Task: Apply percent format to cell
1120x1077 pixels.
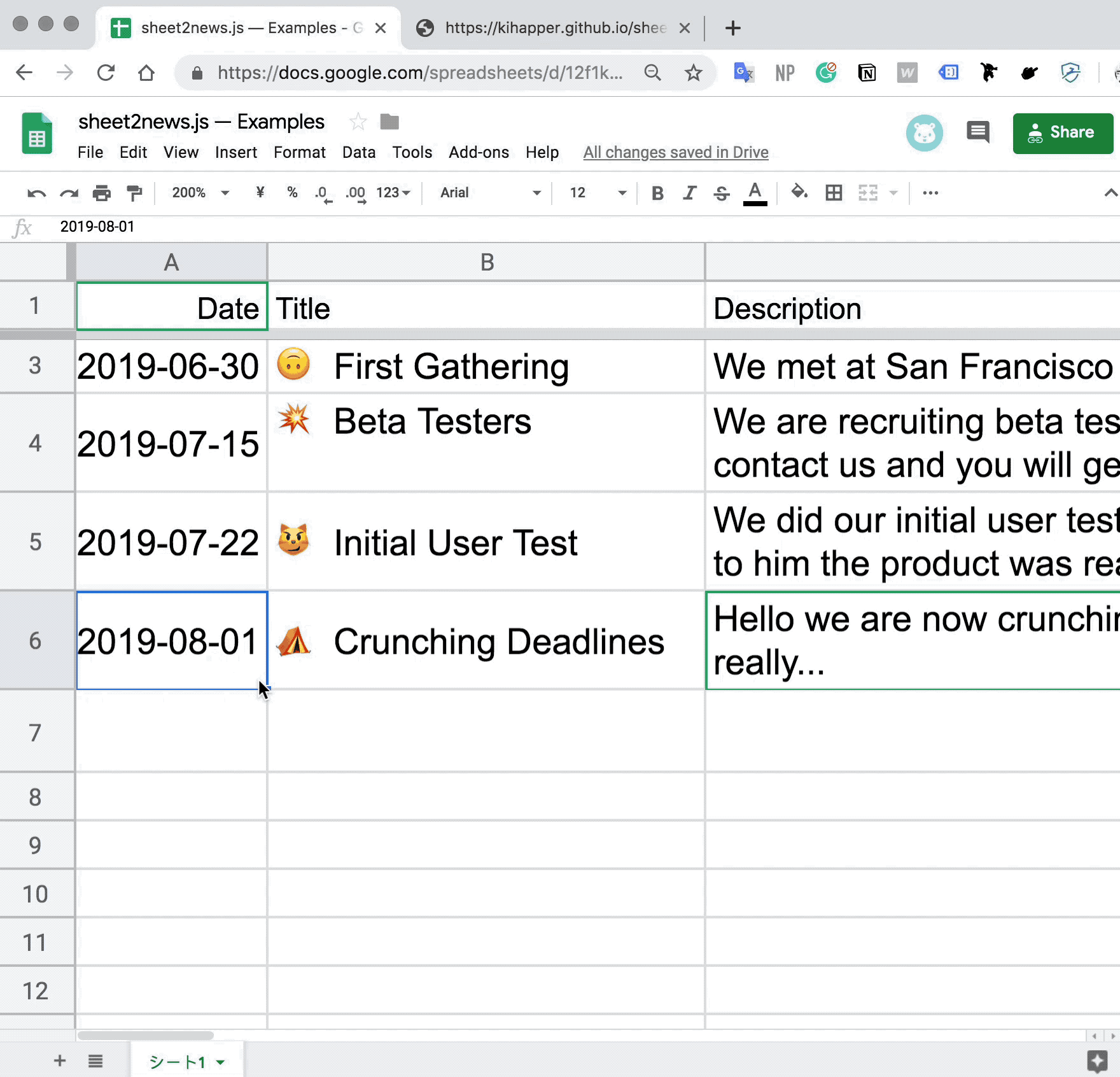Action: point(292,192)
